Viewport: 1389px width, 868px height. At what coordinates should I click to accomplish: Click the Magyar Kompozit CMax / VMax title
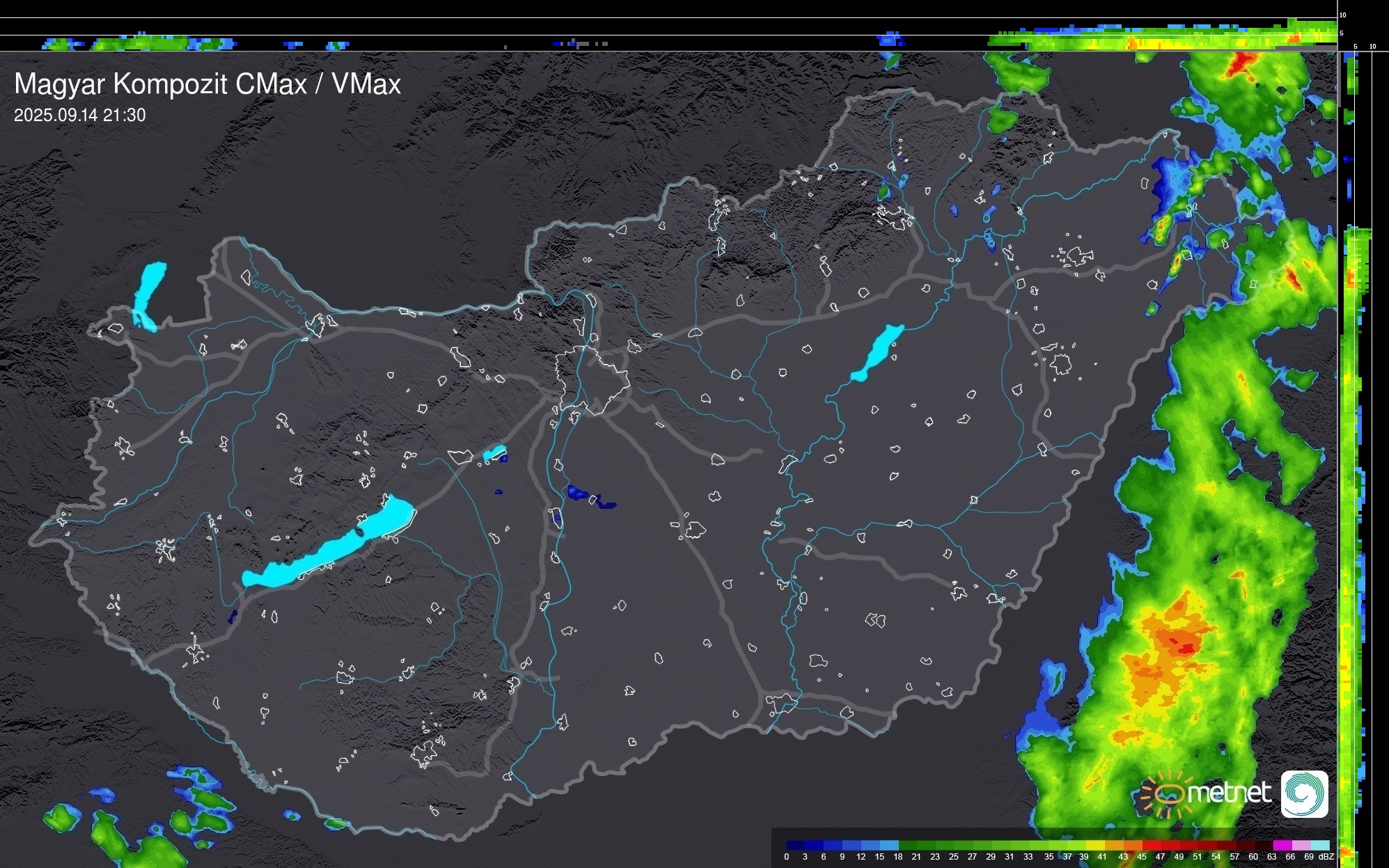coord(207,84)
